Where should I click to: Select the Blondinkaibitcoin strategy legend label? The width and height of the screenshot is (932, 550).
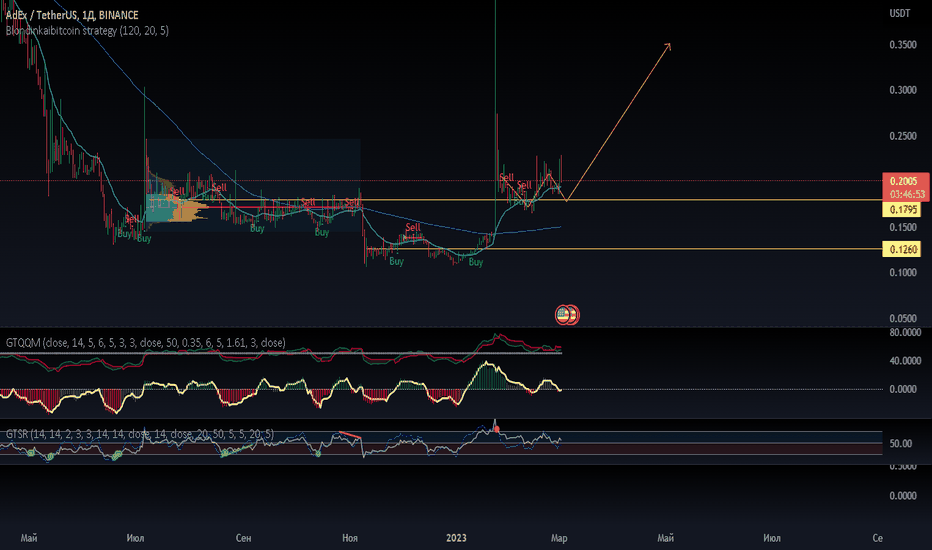pyautogui.click(x=87, y=30)
